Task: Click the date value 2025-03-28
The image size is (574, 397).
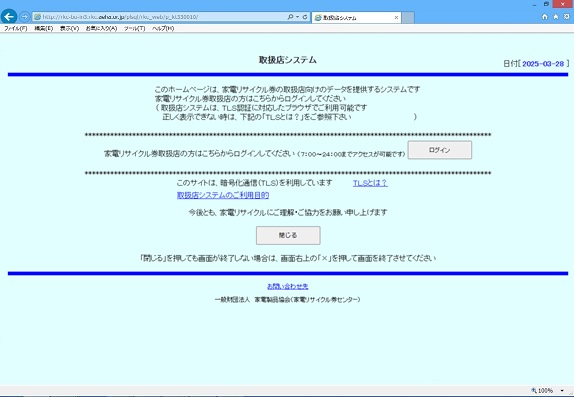Action: tap(543, 64)
